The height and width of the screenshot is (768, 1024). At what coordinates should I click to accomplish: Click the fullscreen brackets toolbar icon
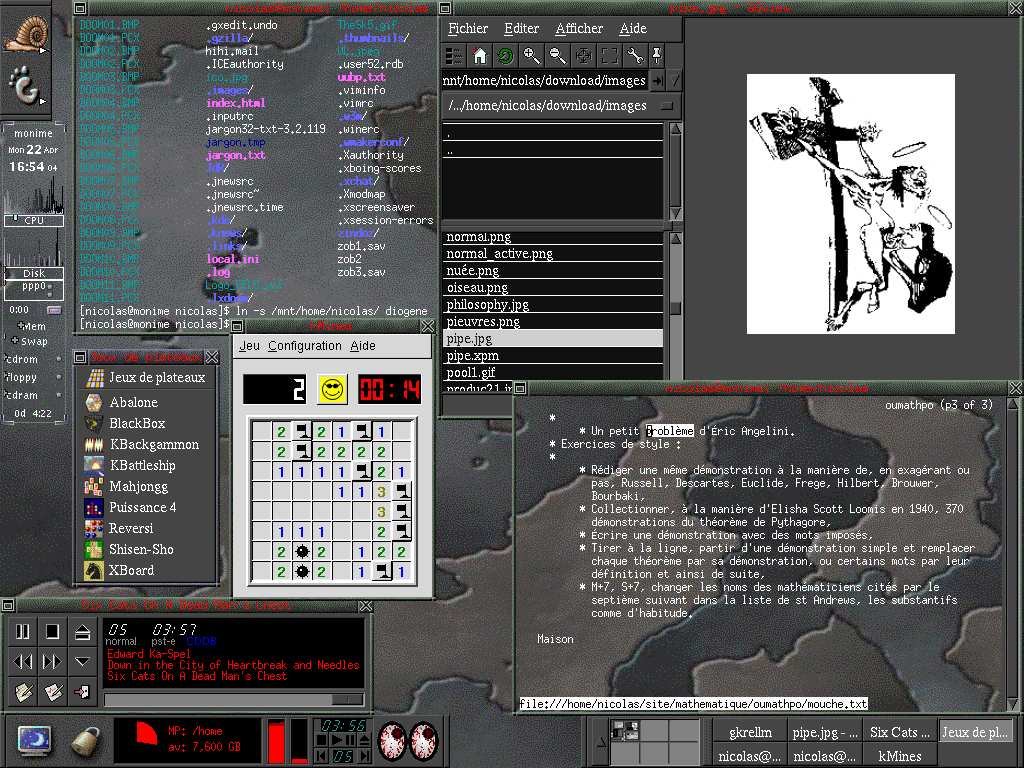pos(609,56)
